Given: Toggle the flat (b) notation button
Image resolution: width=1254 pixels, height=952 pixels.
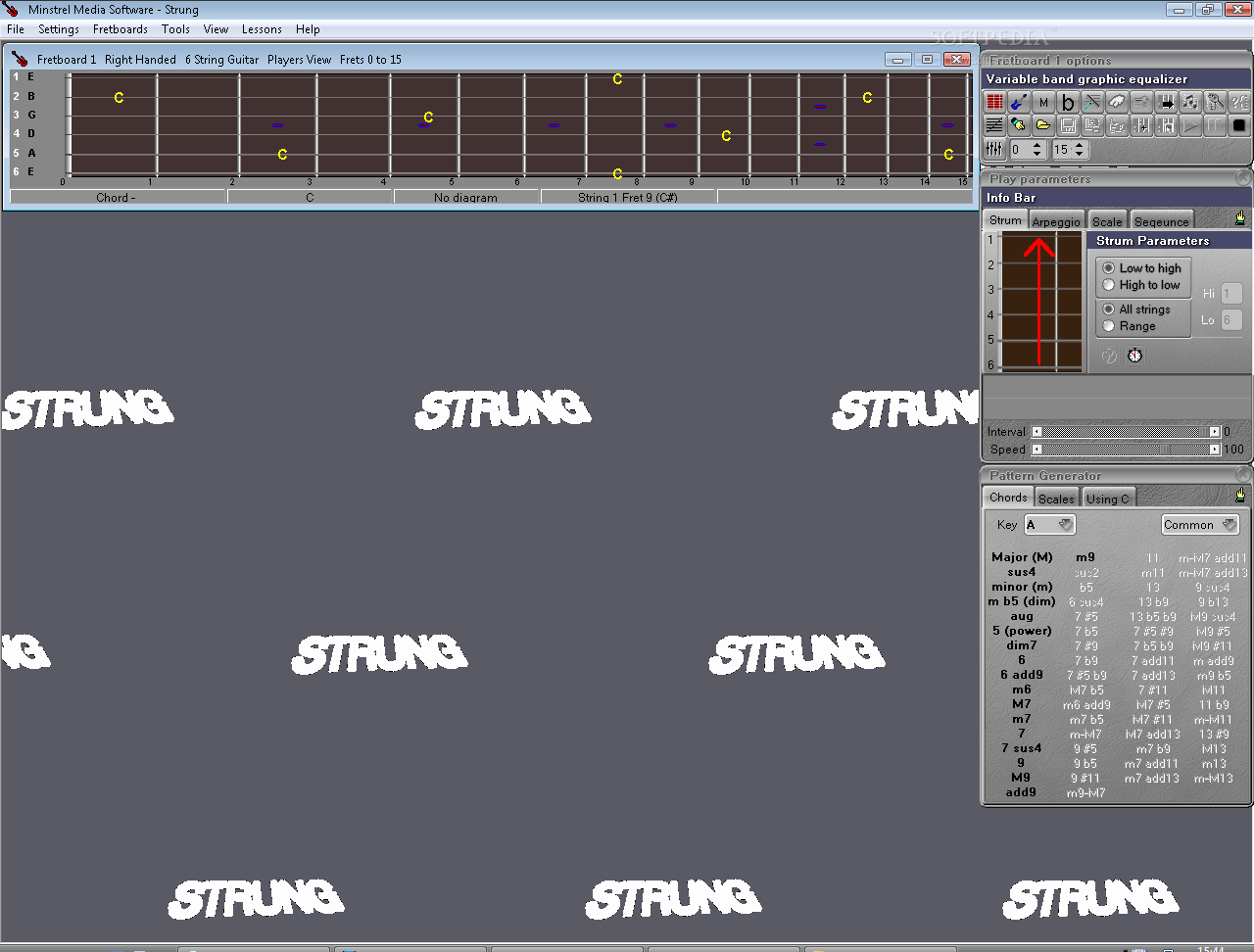Looking at the screenshot, I should click(1068, 102).
